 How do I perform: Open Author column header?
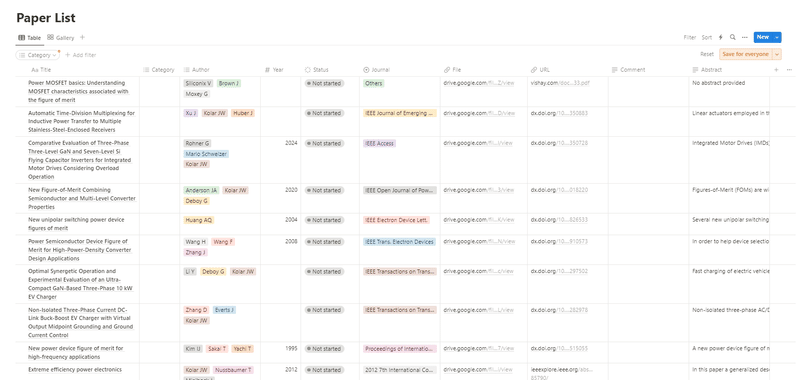tap(196, 70)
